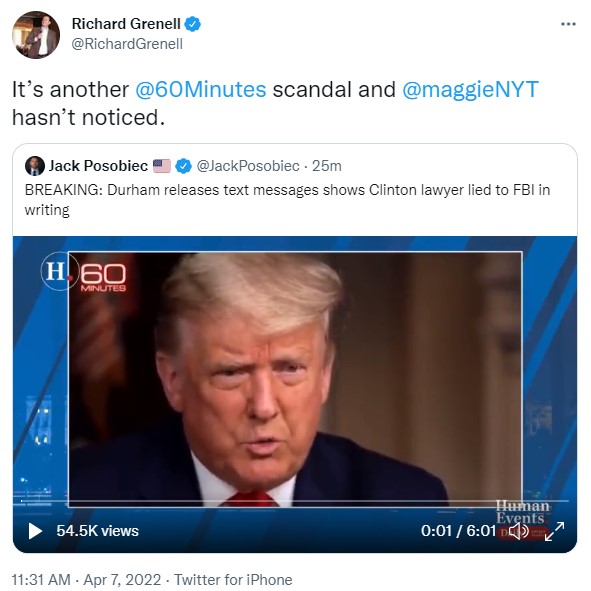
Task: Open the three-dot more options menu
Action: point(568,24)
